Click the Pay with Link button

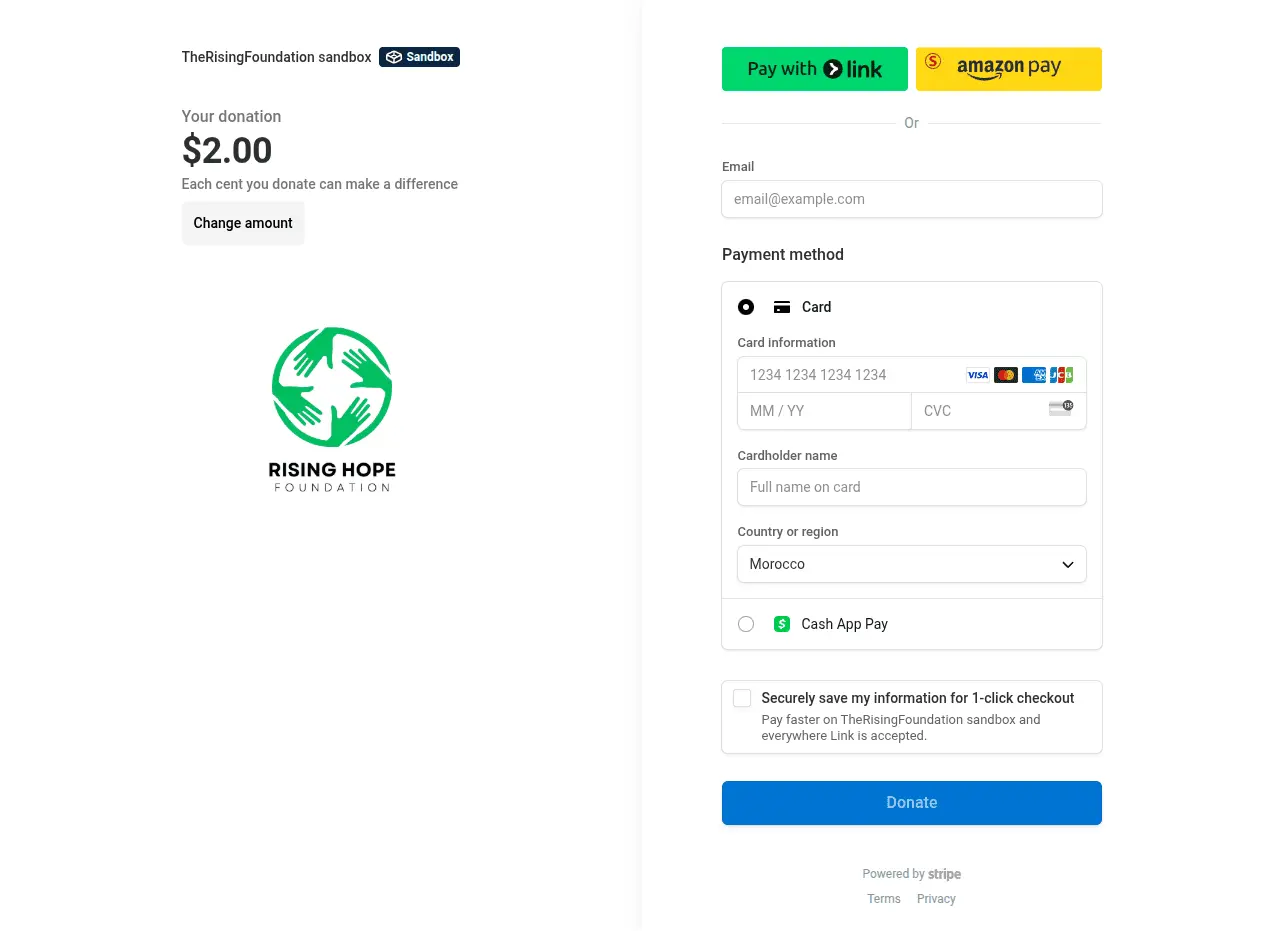point(814,69)
